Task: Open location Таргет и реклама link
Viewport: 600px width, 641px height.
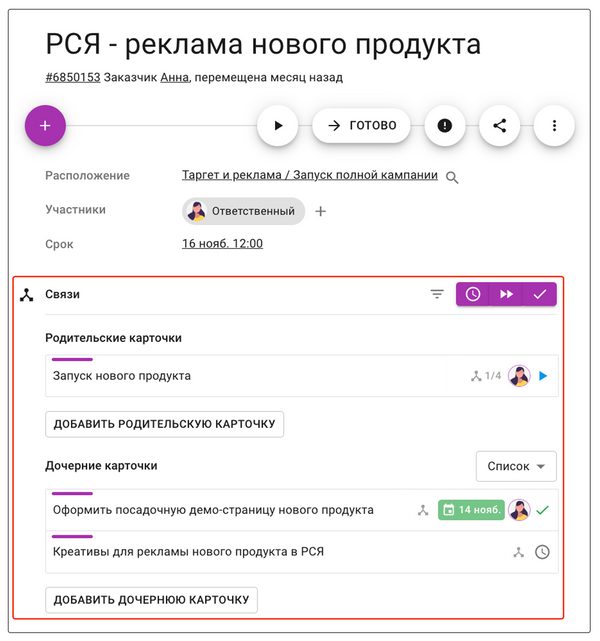Action: (x=309, y=175)
